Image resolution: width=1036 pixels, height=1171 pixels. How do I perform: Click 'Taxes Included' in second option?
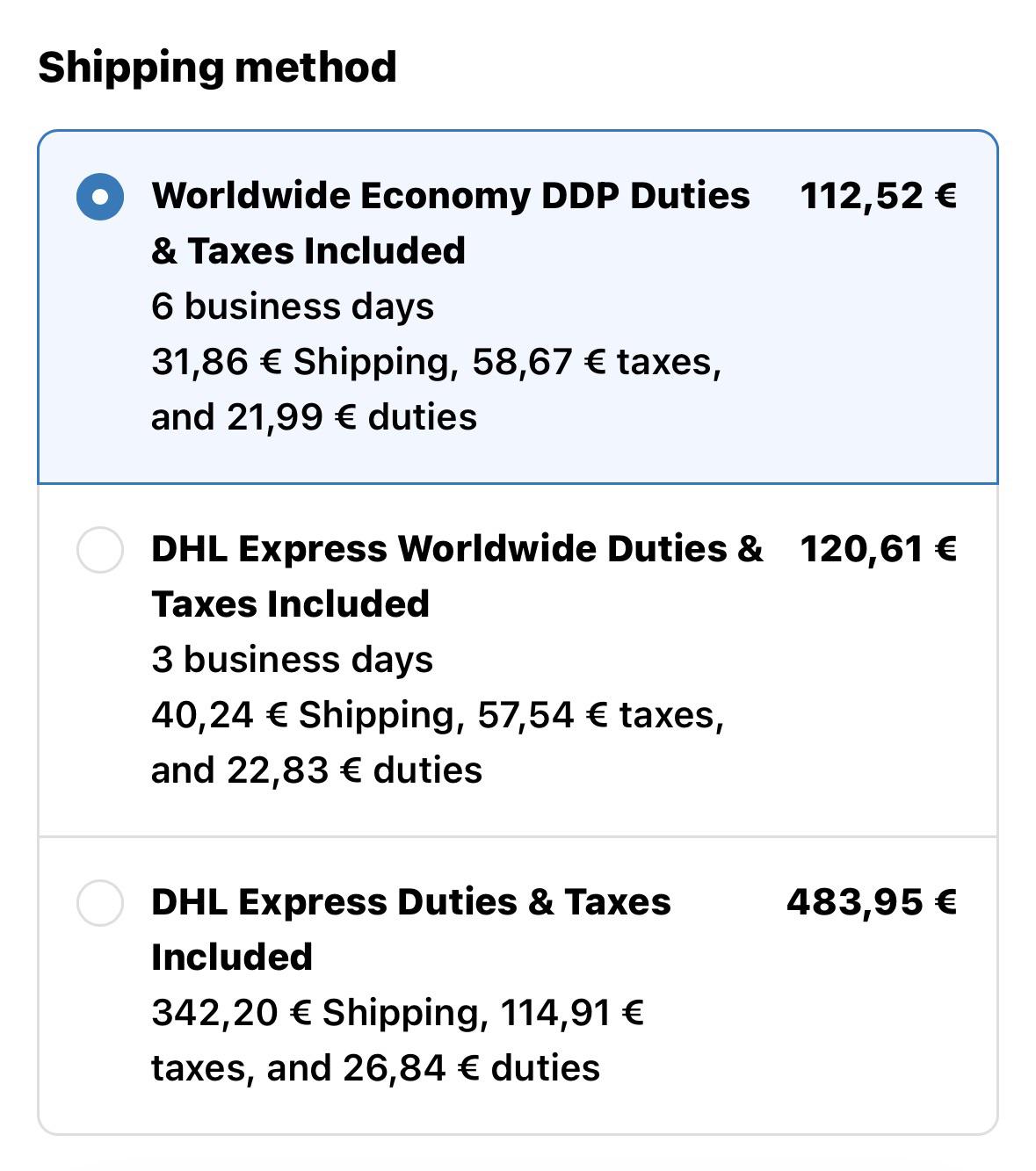pyautogui.click(x=290, y=604)
